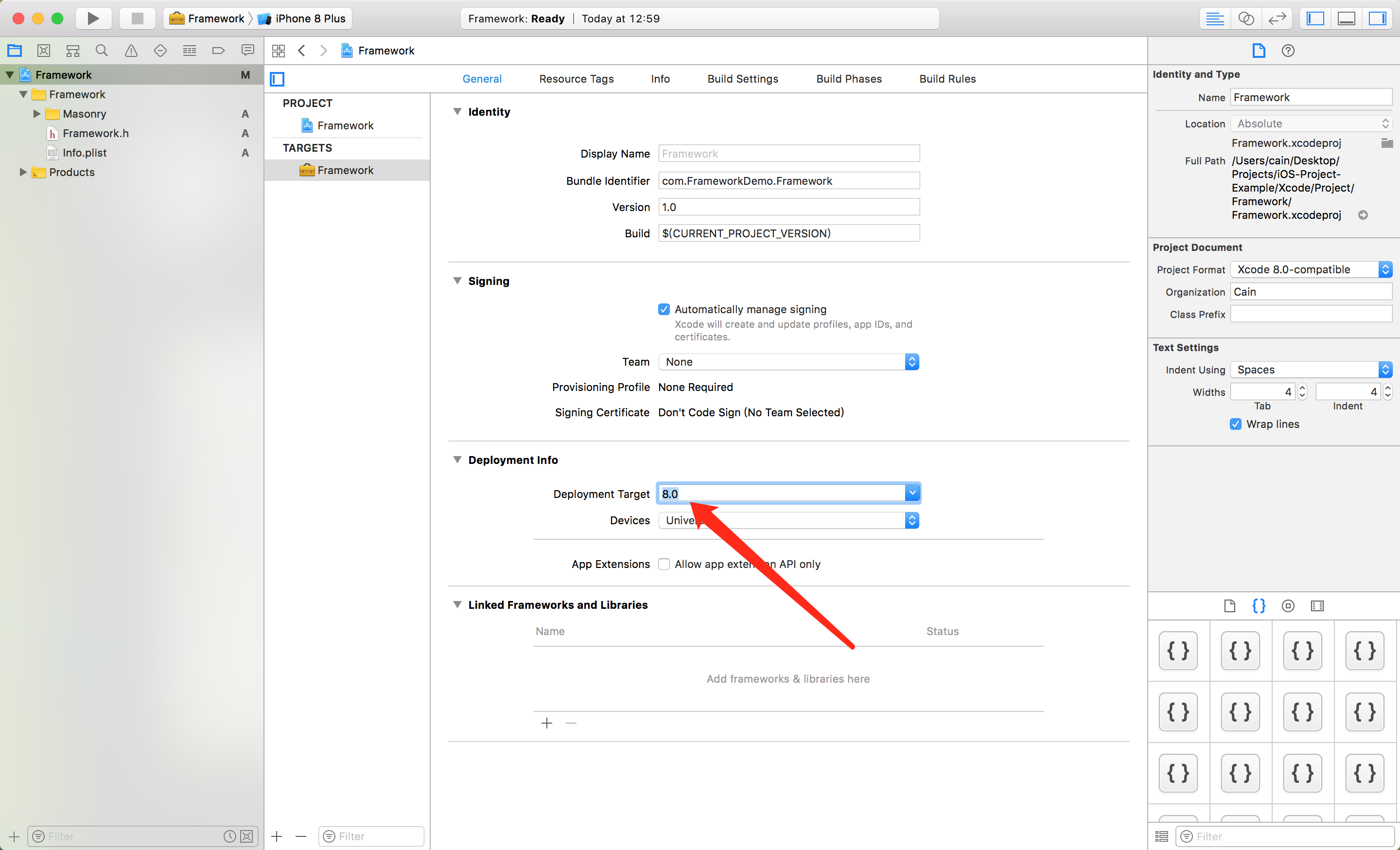The height and width of the screenshot is (850, 1400).
Task: Click the Stop button in toolbar
Action: tap(137, 18)
